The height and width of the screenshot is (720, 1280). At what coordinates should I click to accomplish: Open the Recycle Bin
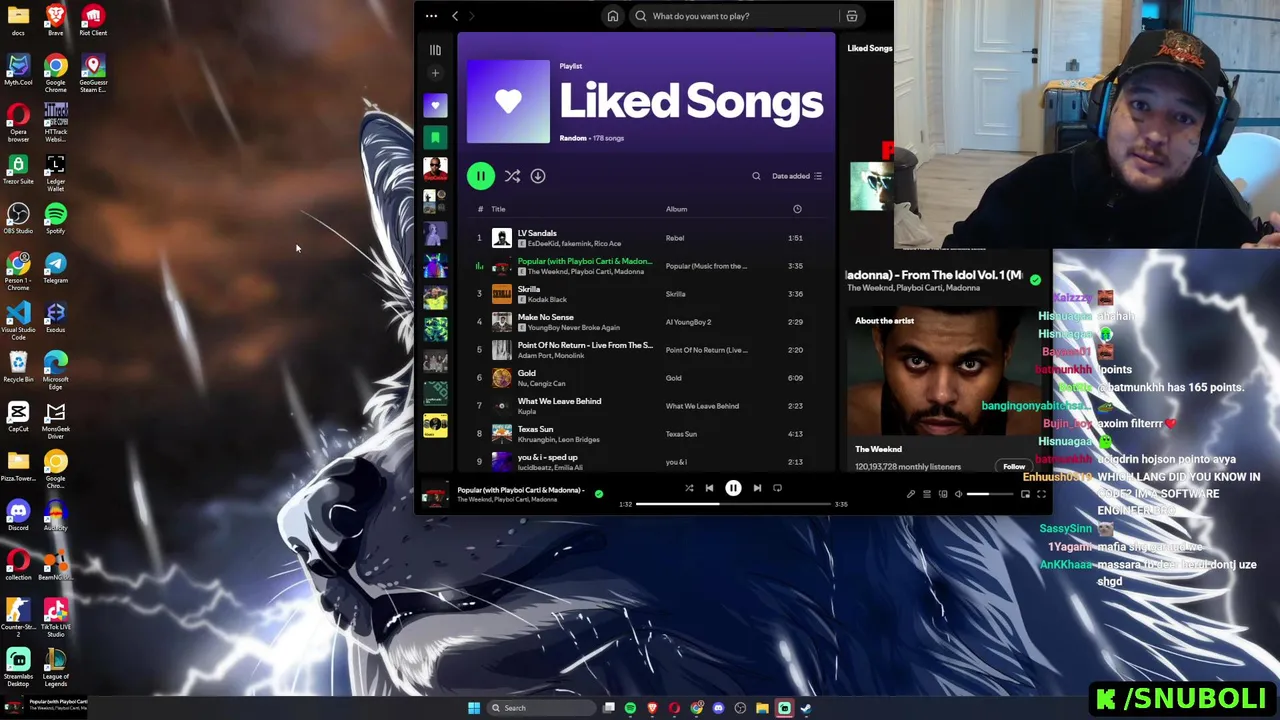coord(18,366)
